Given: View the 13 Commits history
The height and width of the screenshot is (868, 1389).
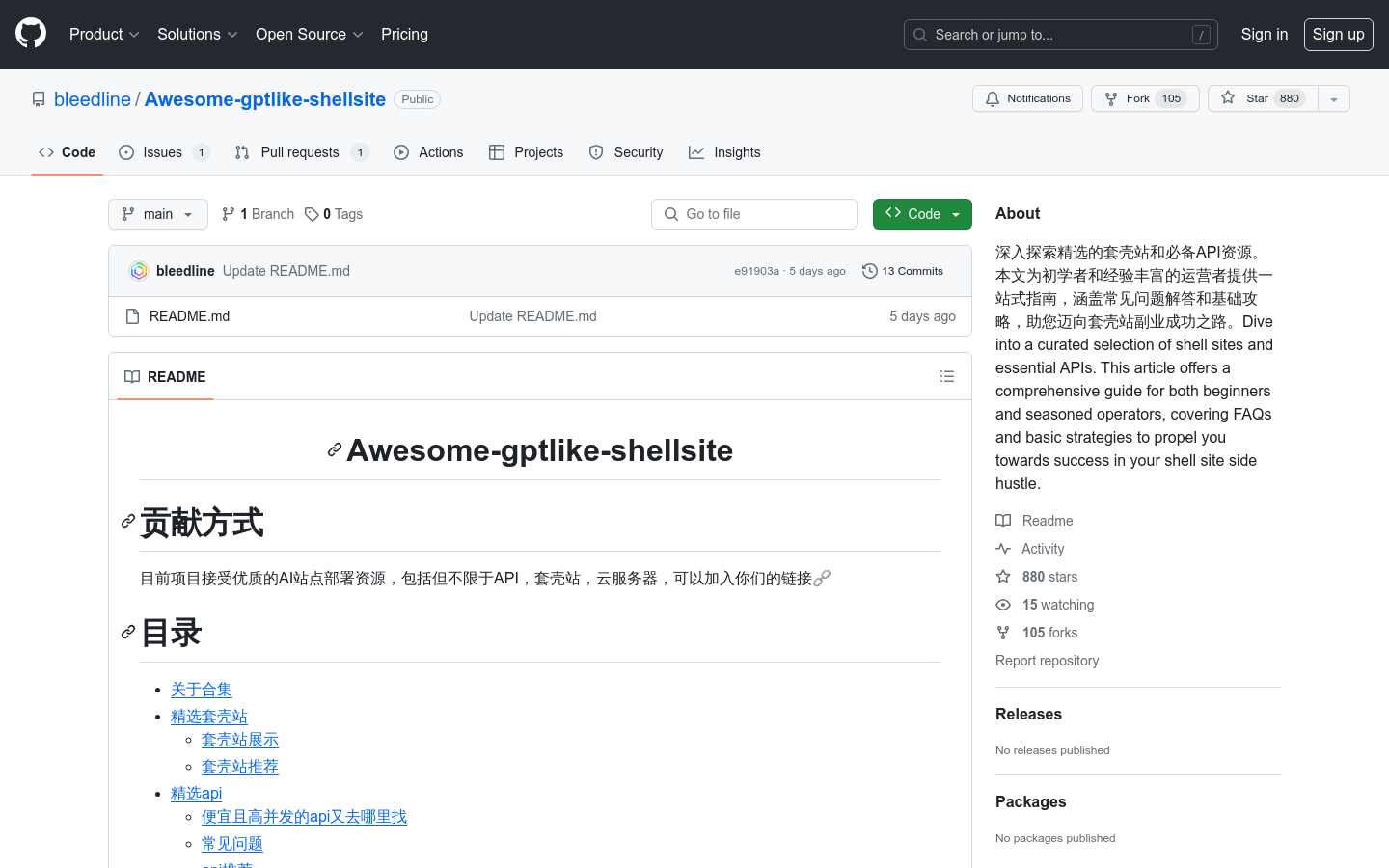Looking at the screenshot, I should pyautogui.click(x=903, y=271).
